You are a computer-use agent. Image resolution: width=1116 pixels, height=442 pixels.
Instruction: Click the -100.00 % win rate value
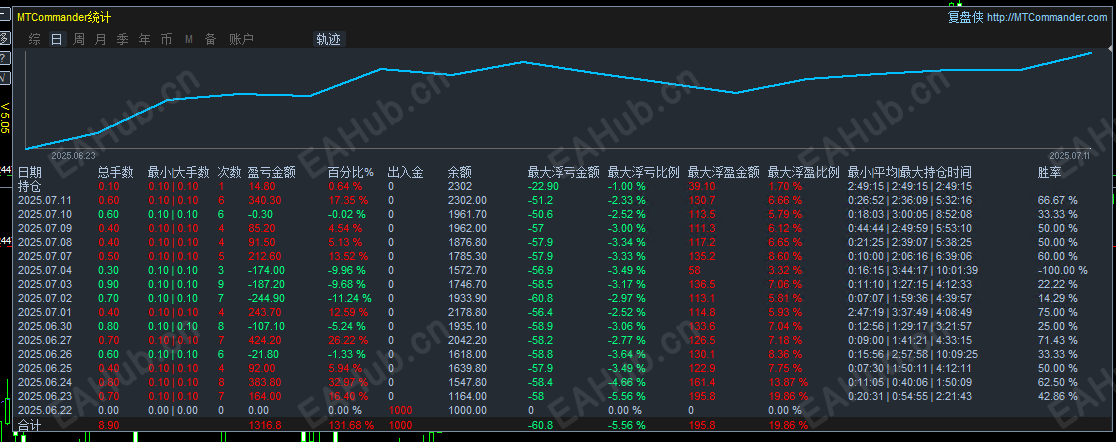[1063, 270]
